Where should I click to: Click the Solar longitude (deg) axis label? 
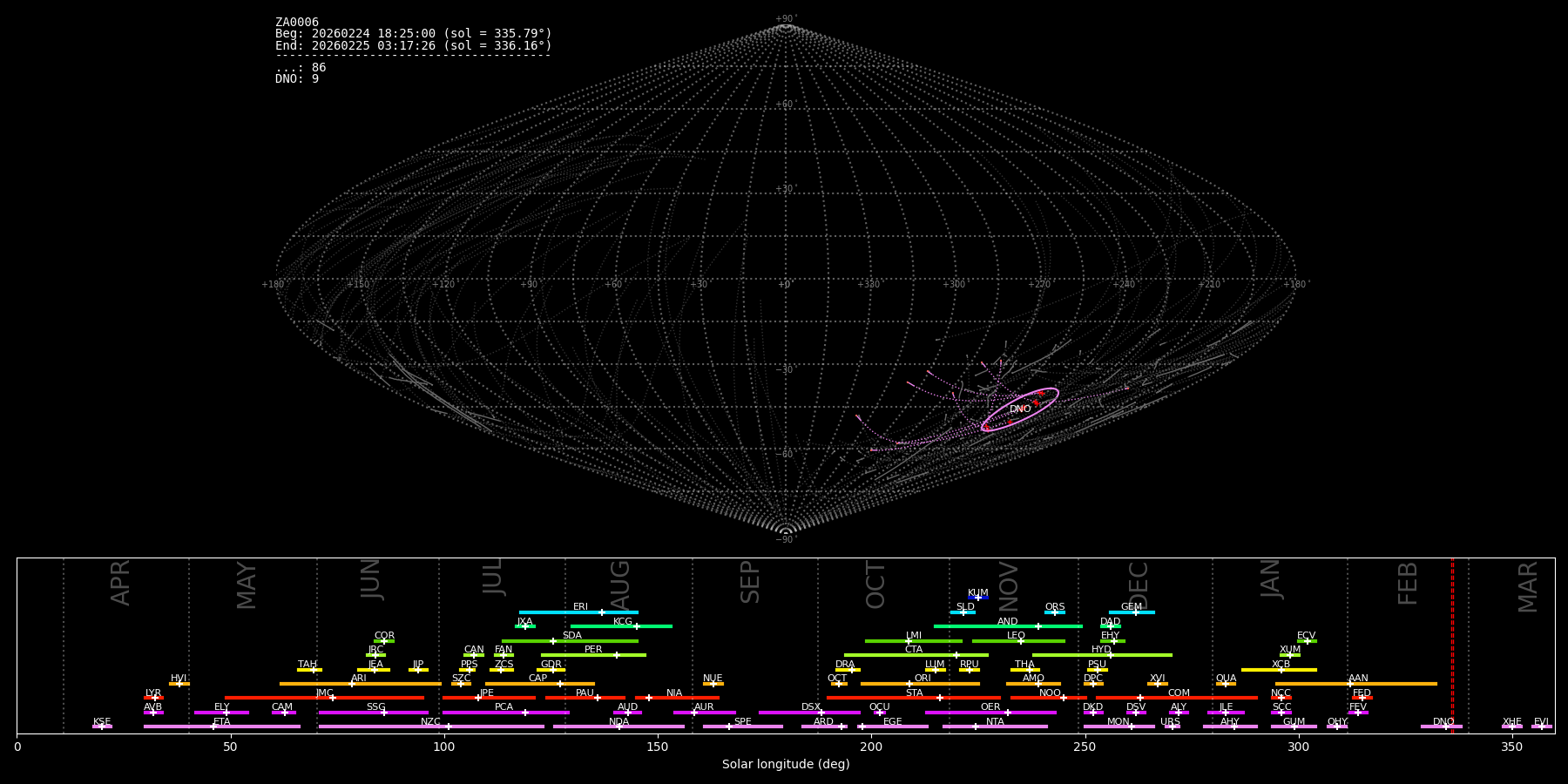click(x=786, y=765)
